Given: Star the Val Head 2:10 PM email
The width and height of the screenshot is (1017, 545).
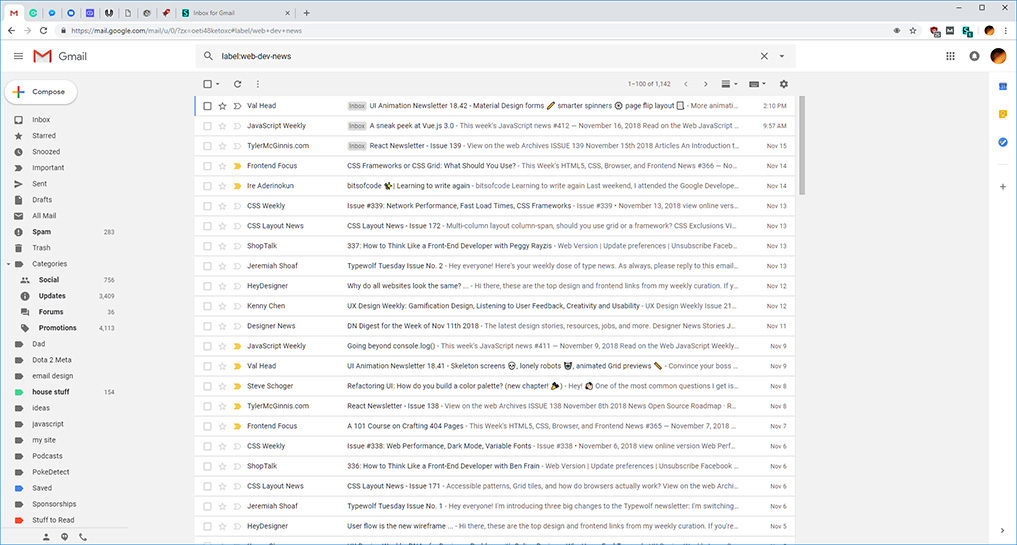Looking at the screenshot, I should pos(222,106).
